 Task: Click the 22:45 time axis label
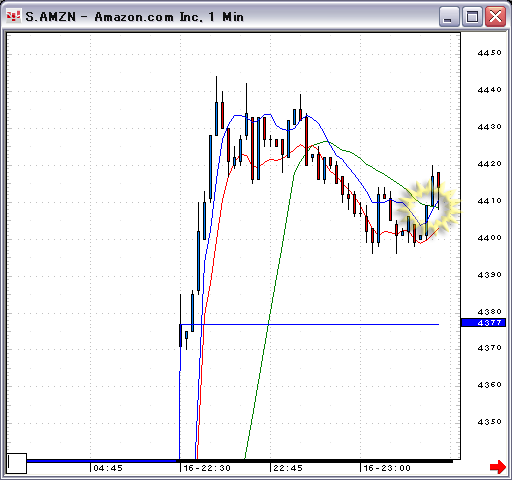click(x=288, y=468)
